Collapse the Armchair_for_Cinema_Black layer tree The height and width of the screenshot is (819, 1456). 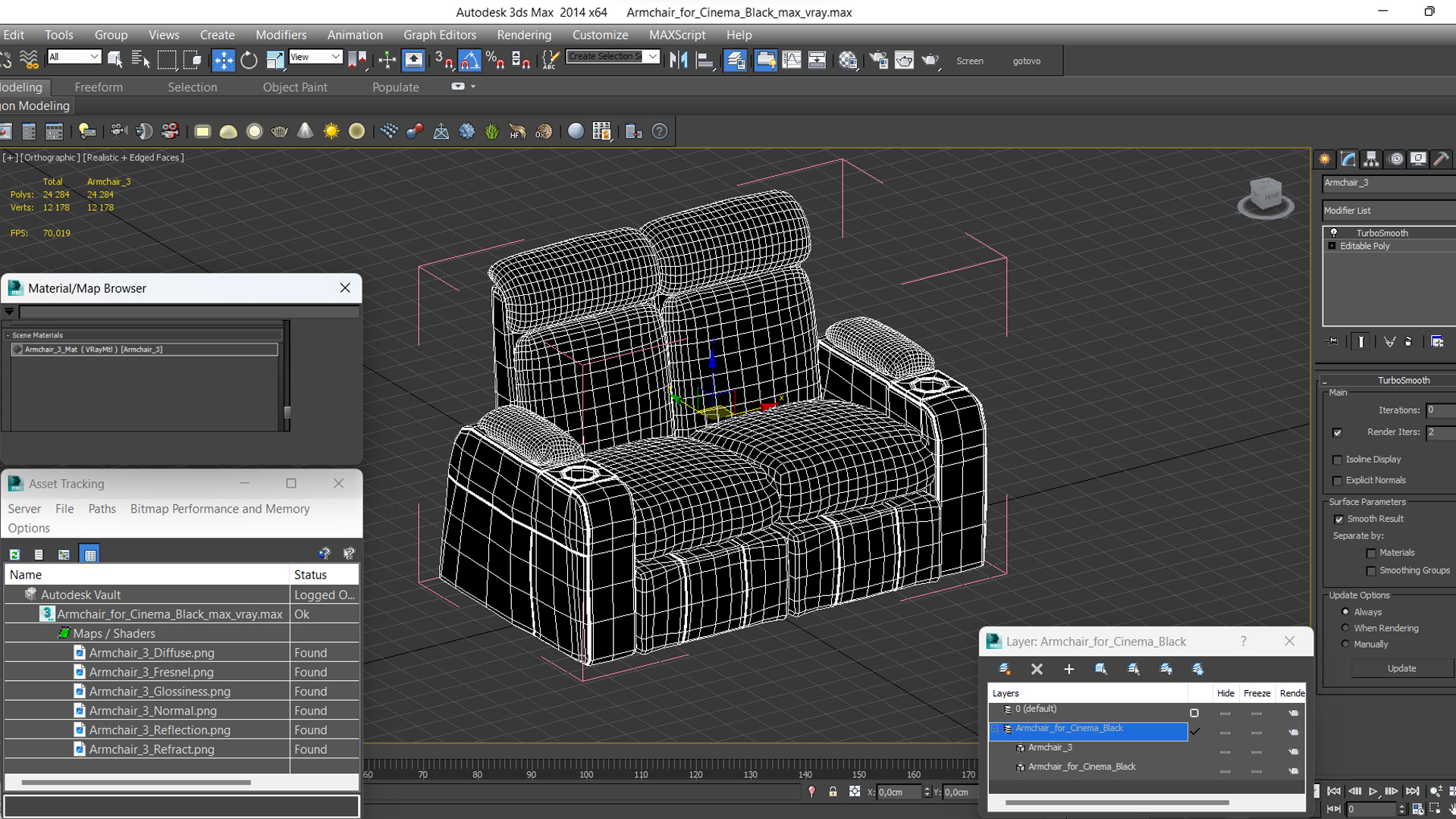[995, 729]
